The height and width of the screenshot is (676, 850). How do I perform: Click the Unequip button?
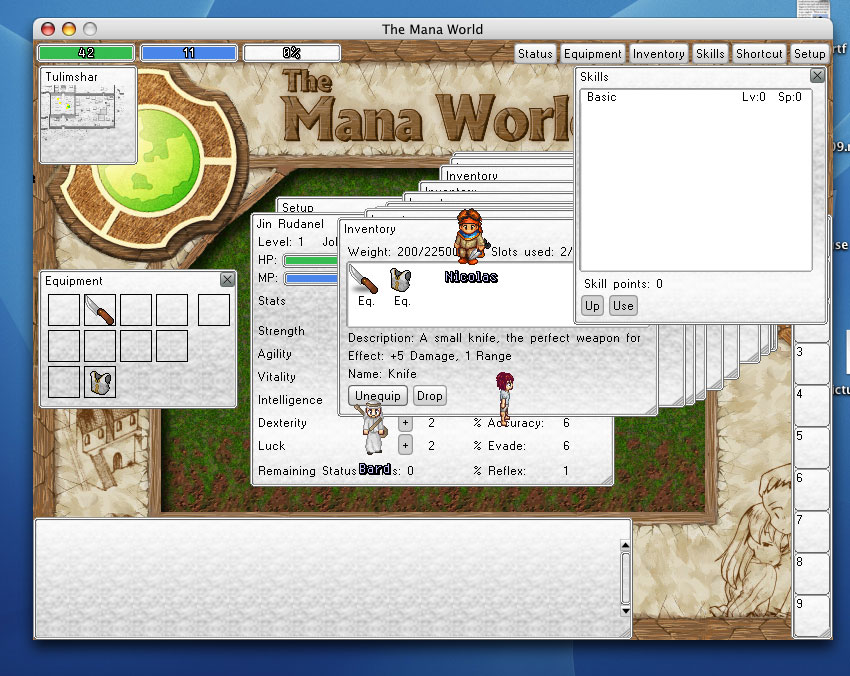click(x=378, y=396)
